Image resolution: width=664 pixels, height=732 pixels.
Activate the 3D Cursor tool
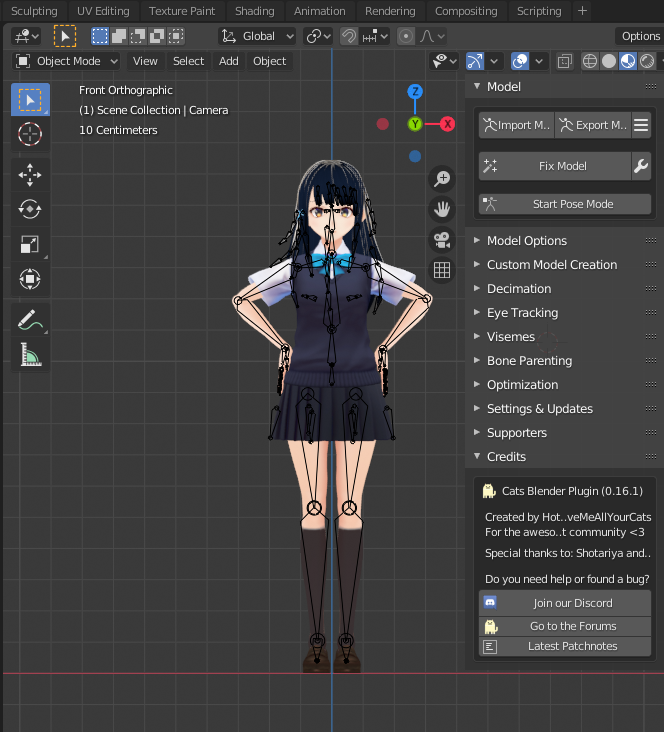click(30, 134)
